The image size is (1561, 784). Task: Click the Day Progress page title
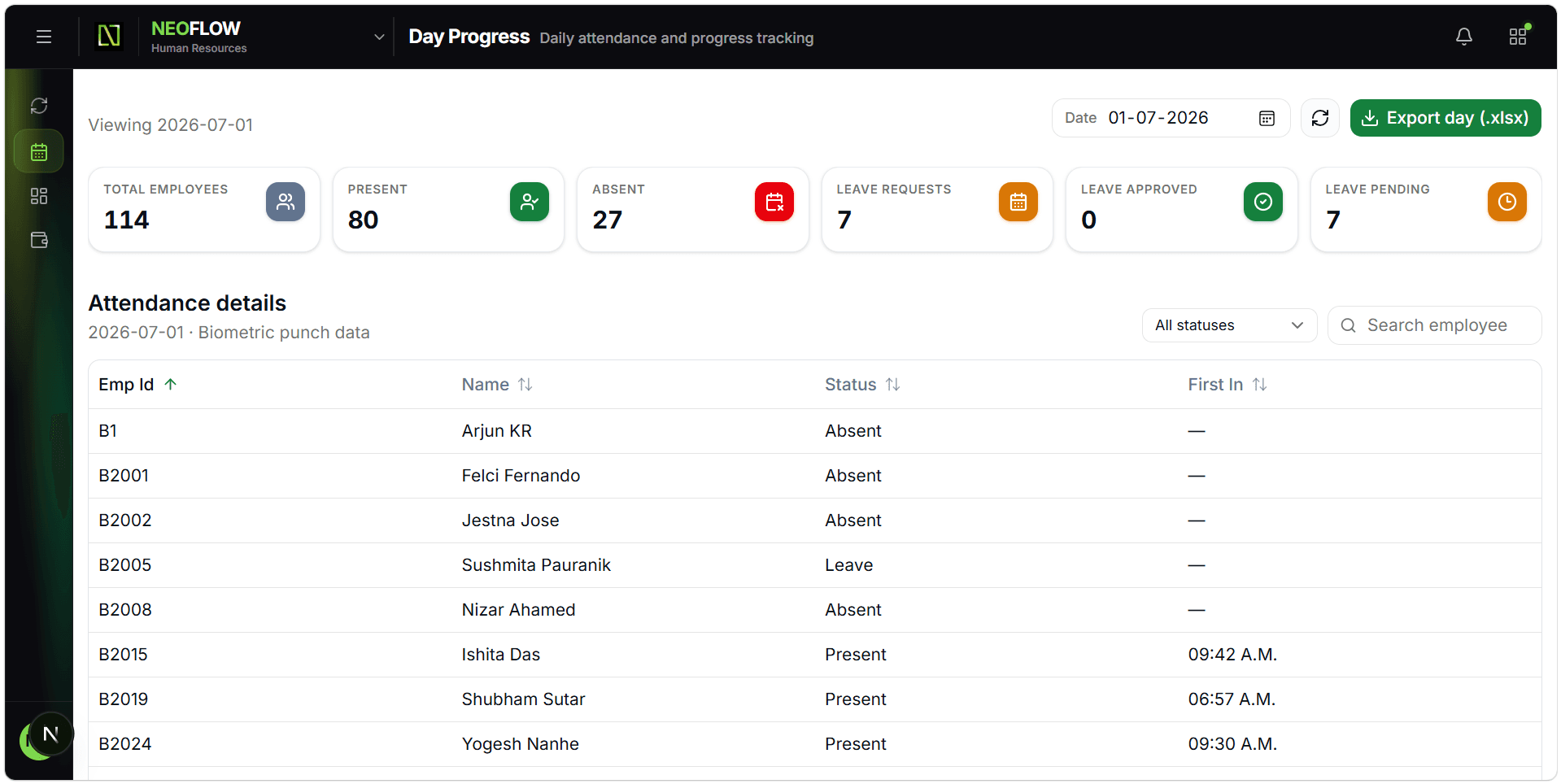[469, 37]
